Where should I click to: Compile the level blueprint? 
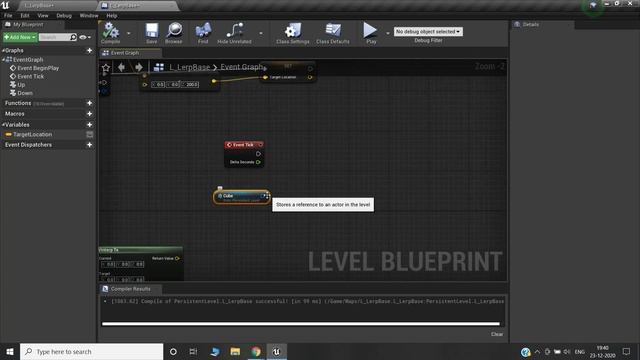110,33
